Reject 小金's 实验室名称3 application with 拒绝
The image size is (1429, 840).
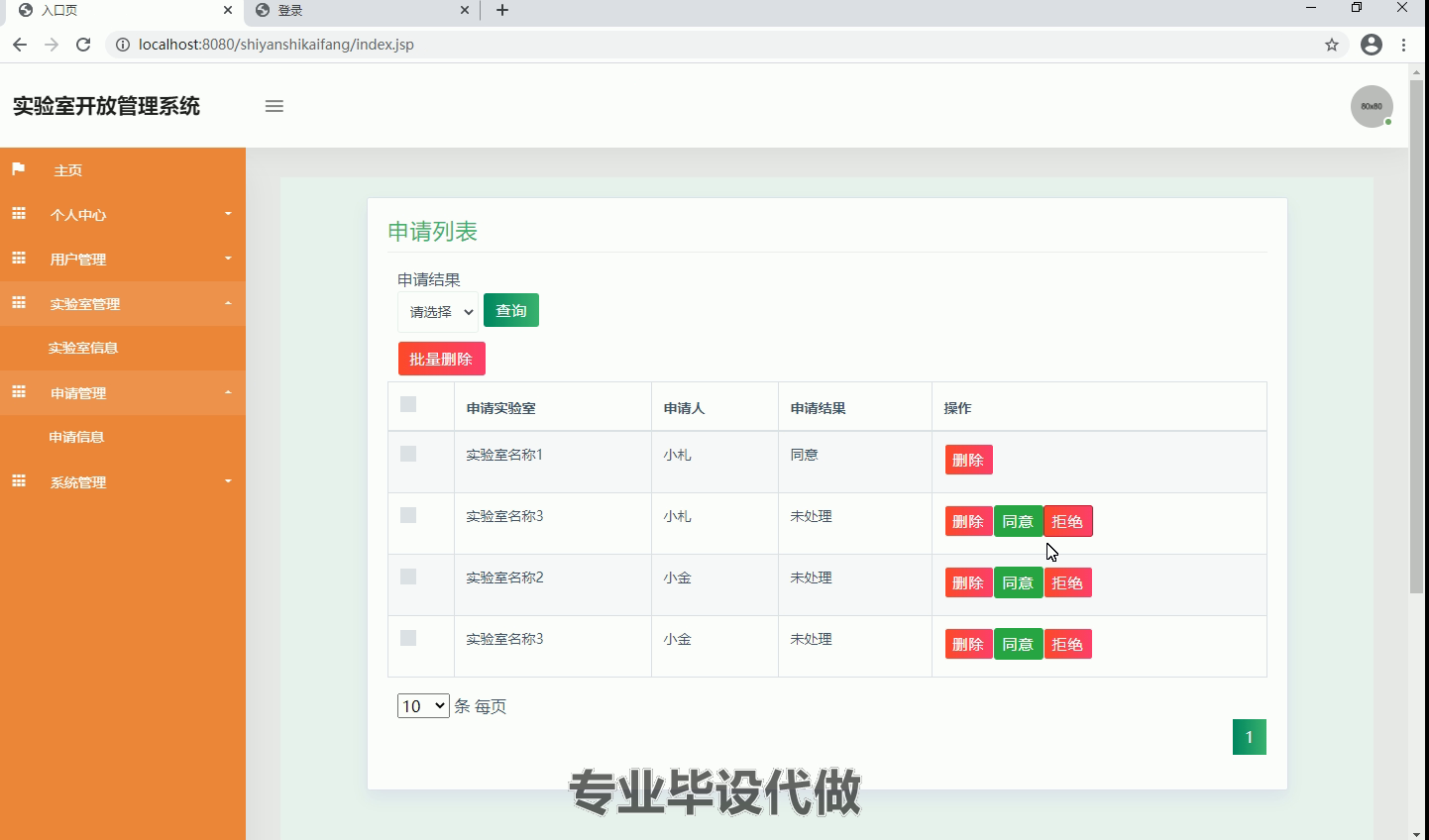(1068, 644)
